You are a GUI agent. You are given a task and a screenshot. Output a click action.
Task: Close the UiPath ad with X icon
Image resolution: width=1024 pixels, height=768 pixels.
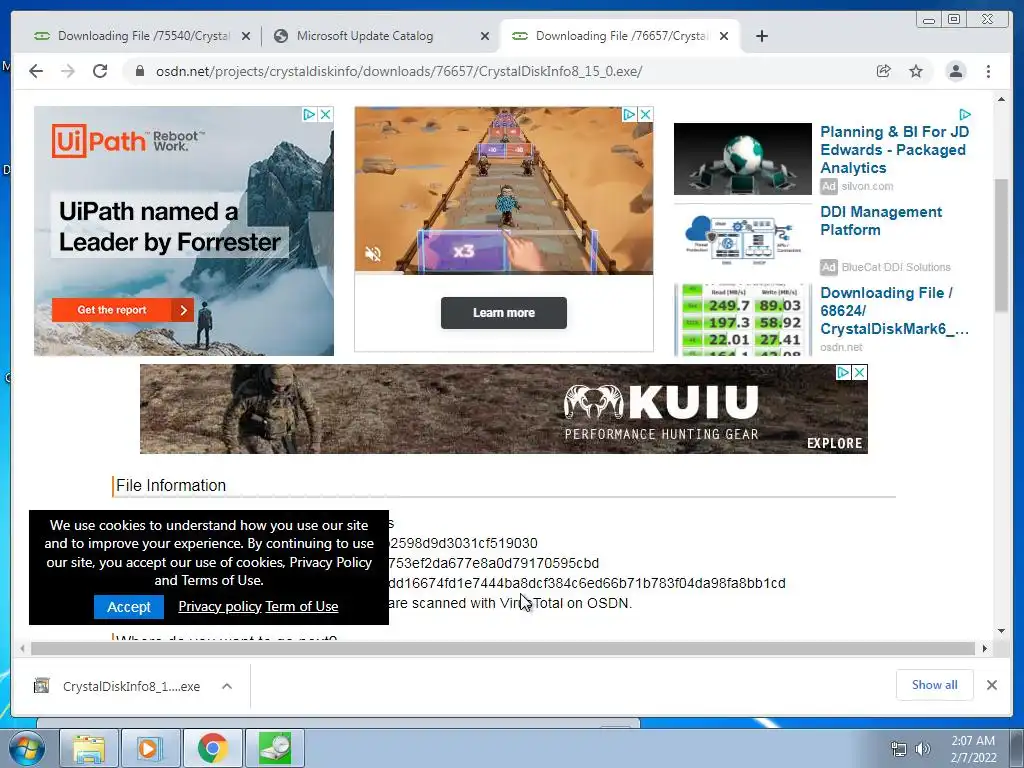tap(325, 114)
